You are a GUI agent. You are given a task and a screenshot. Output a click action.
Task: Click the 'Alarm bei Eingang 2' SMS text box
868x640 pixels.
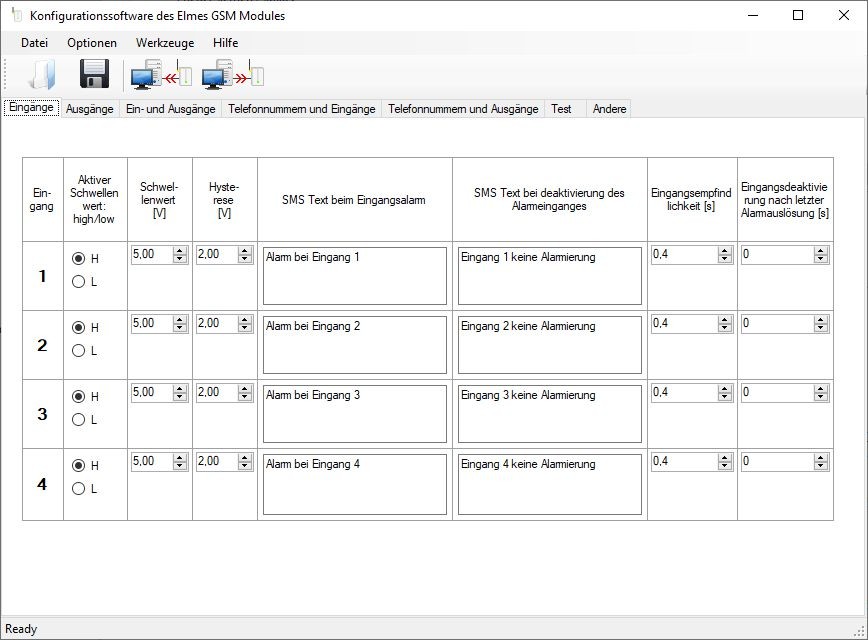pyautogui.click(x=355, y=345)
